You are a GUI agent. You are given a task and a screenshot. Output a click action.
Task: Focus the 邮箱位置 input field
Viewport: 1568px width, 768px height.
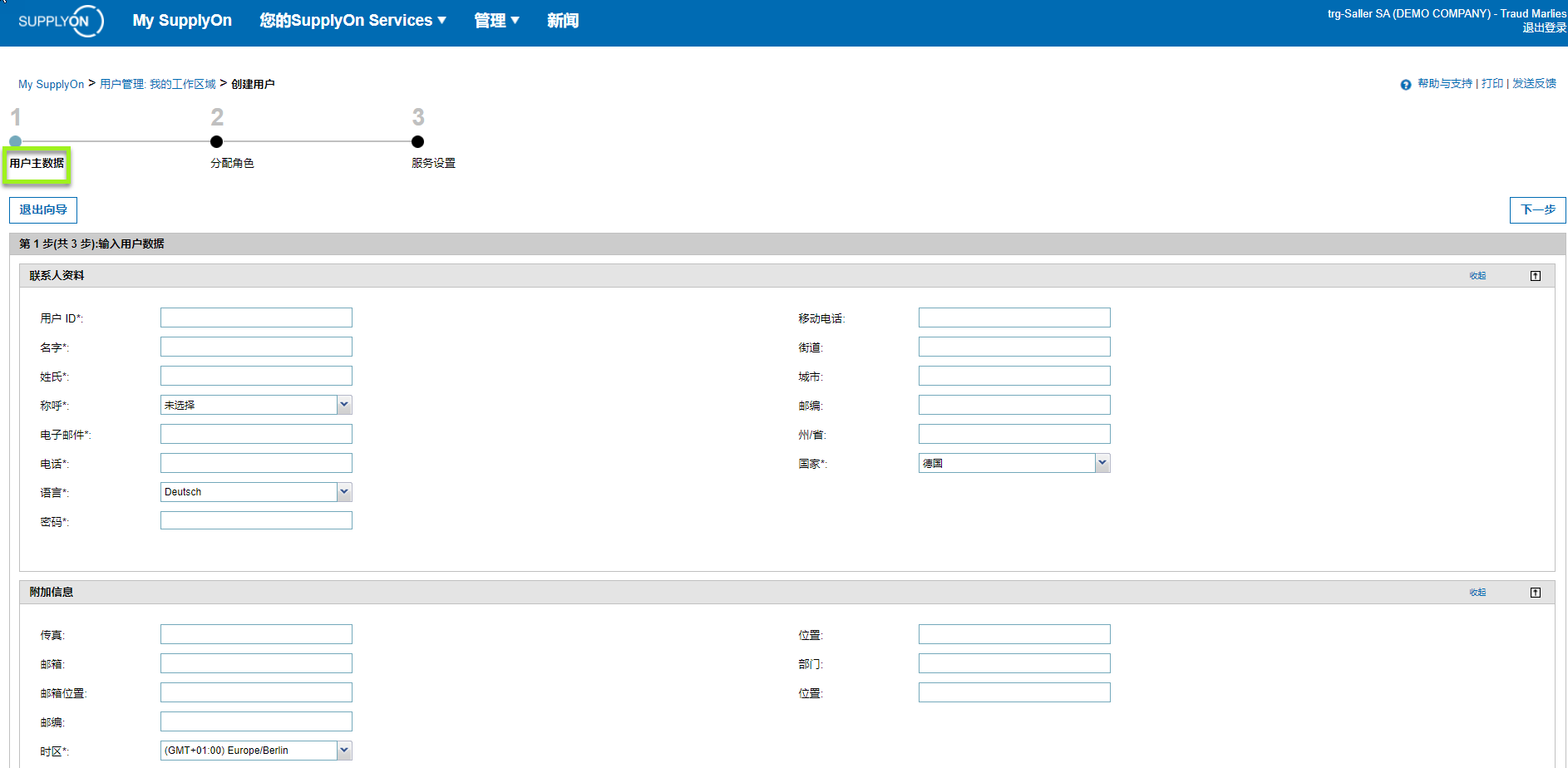pyautogui.click(x=256, y=692)
